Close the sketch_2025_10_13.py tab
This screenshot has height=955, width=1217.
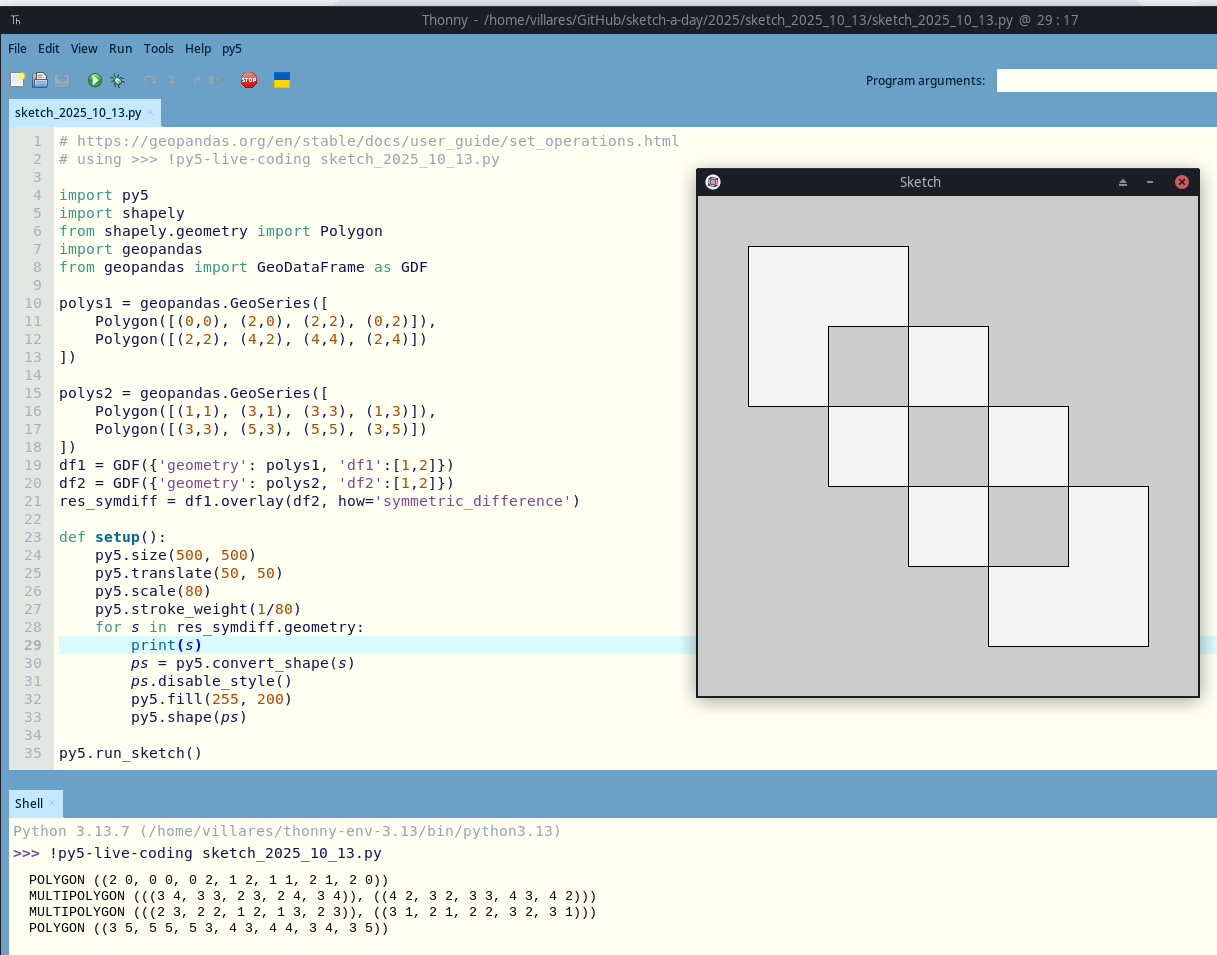click(x=150, y=113)
